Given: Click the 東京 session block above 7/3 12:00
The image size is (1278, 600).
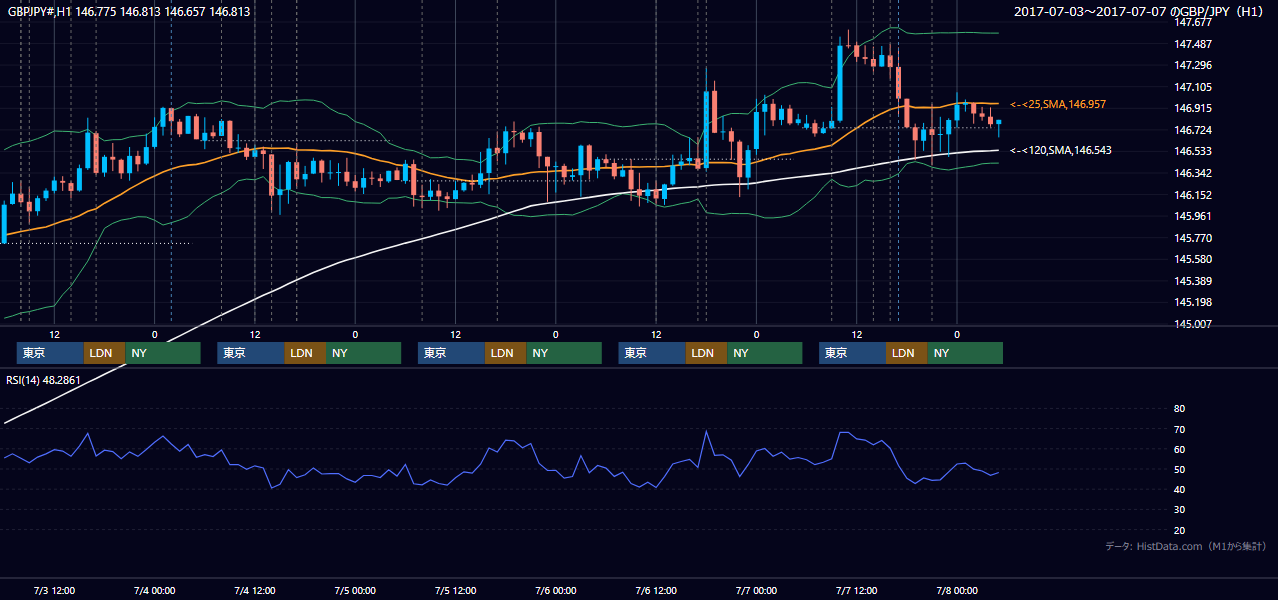Looking at the screenshot, I should 50,353.
